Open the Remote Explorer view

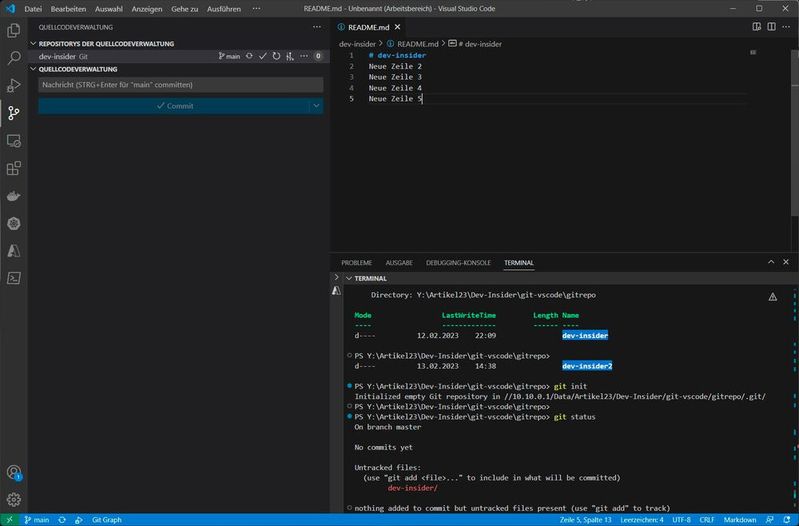14,141
